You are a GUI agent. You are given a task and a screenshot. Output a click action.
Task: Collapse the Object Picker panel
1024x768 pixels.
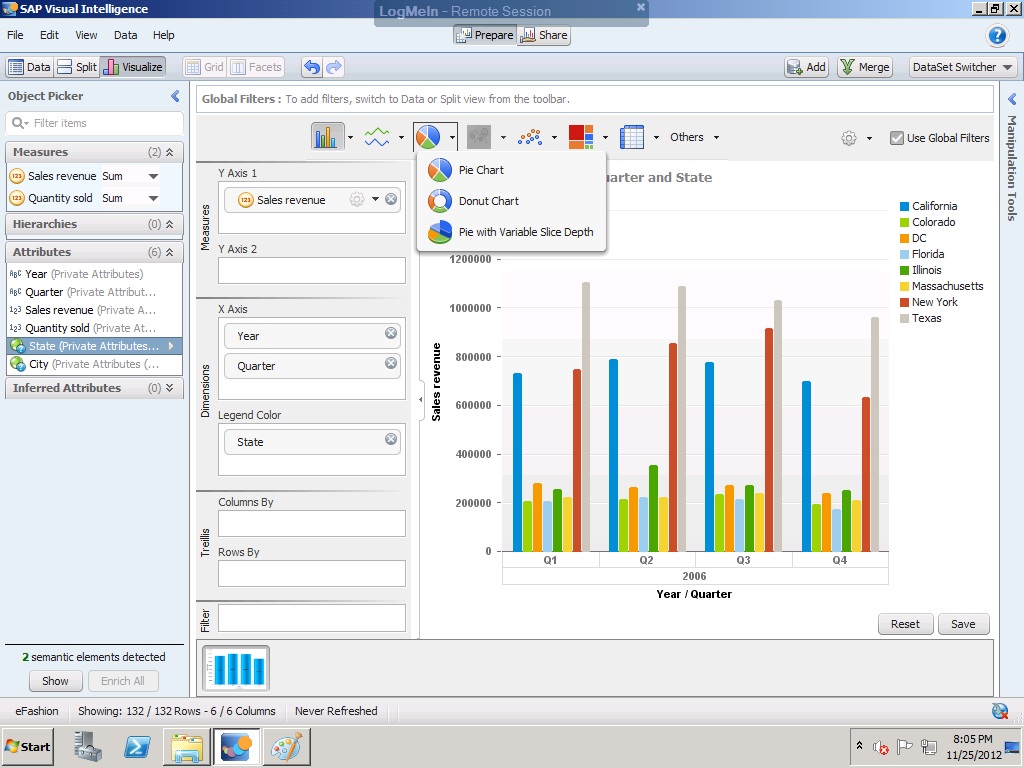coord(175,96)
